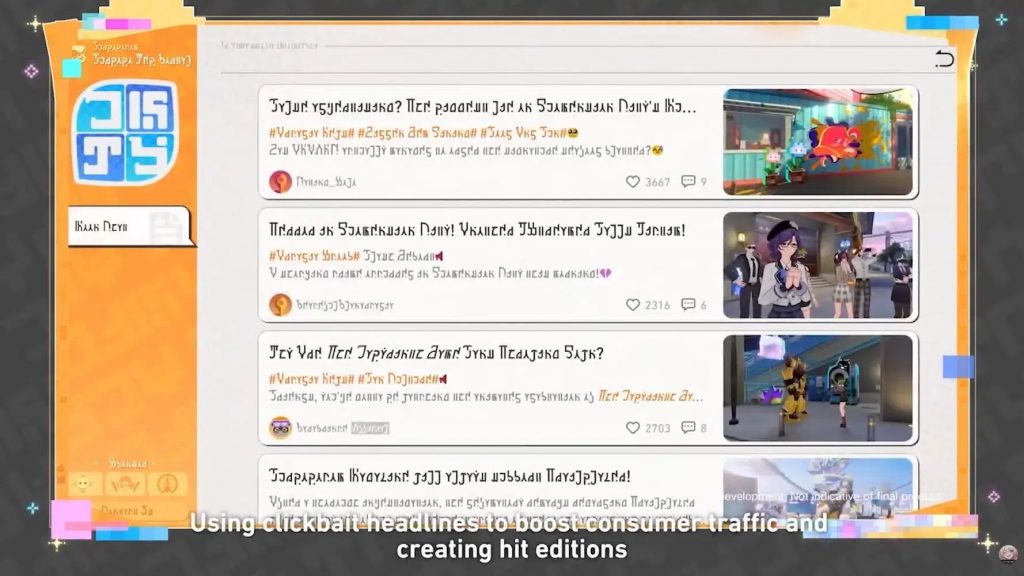Click the back arrow in top-right corner
This screenshot has width=1024, height=576.
[944, 59]
